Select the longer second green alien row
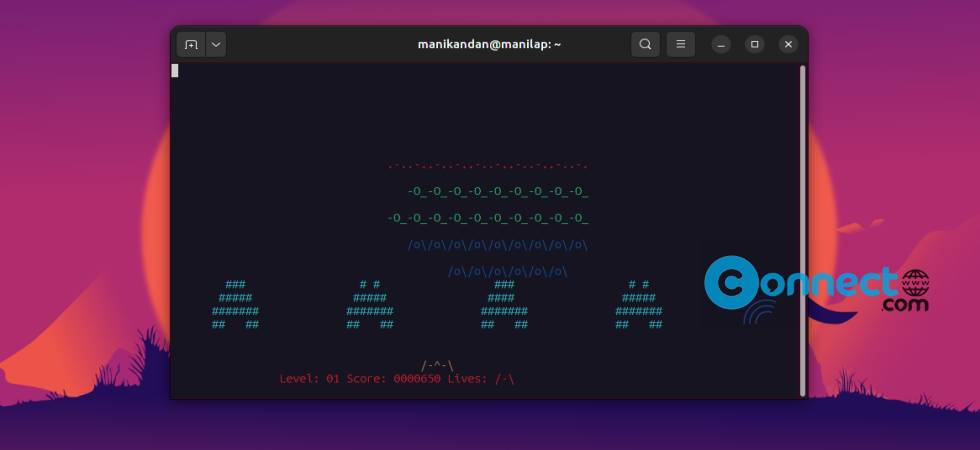 (487, 218)
